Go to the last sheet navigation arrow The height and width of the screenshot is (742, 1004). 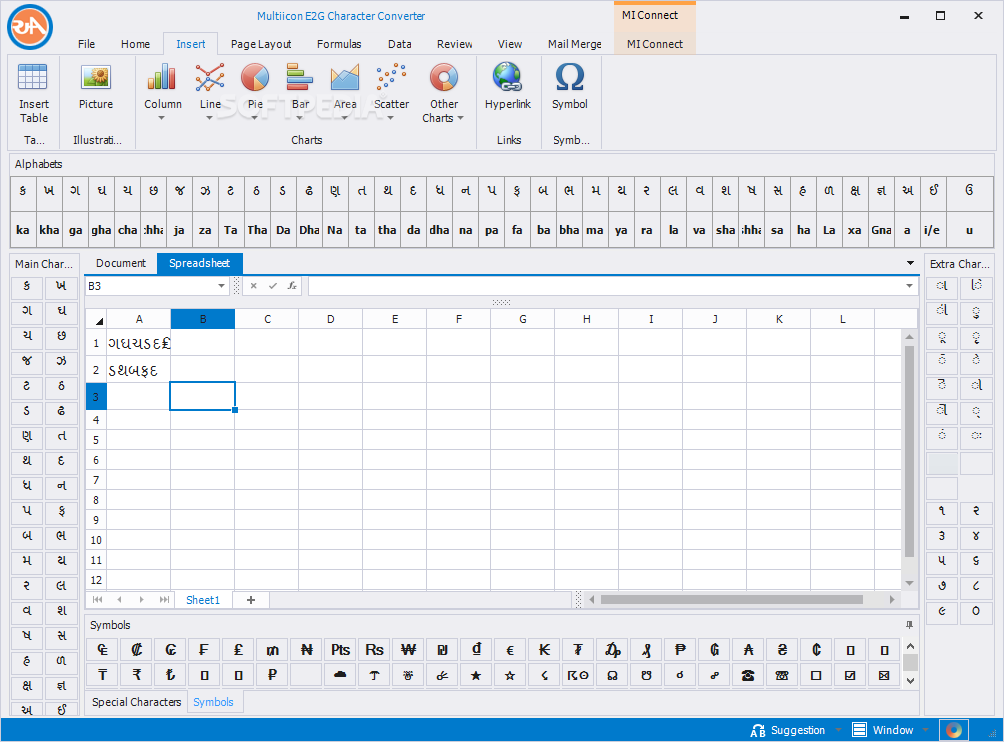coord(164,600)
